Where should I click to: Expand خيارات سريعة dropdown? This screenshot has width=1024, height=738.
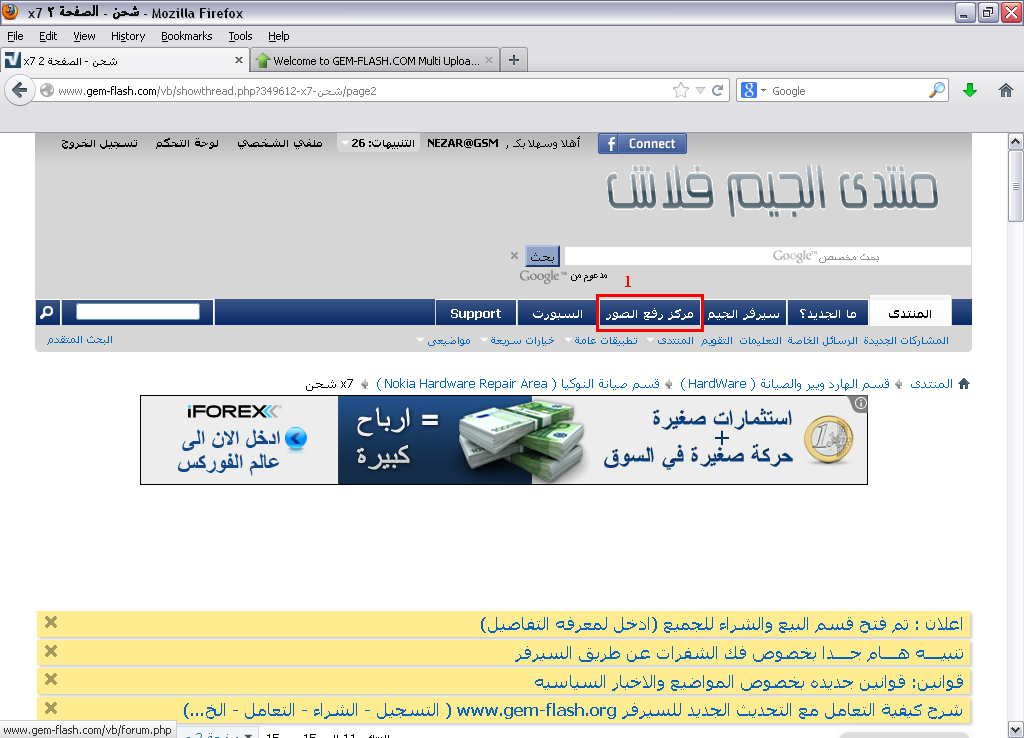coord(517,340)
